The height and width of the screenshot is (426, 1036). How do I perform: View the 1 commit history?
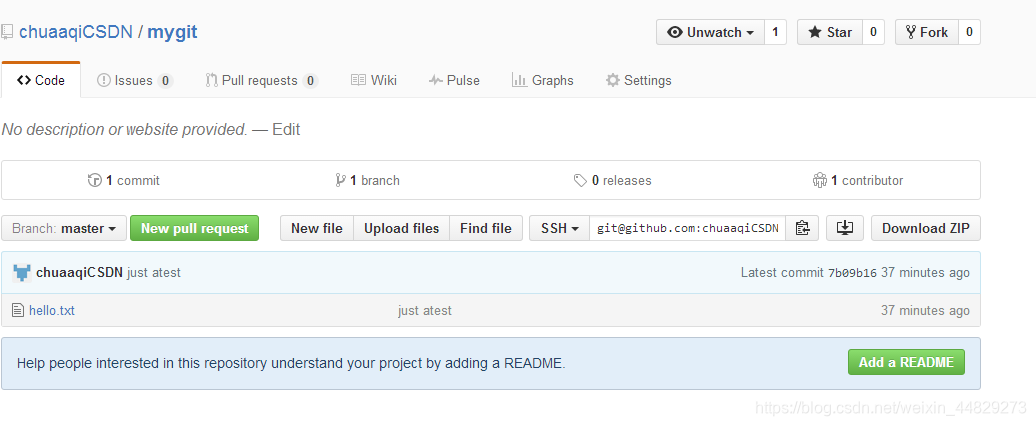point(124,180)
